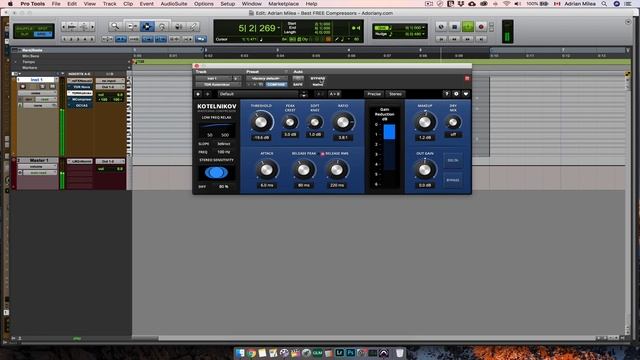The height and width of the screenshot is (360, 640).
Task: Click the Ratio knob
Action: [343, 122]
